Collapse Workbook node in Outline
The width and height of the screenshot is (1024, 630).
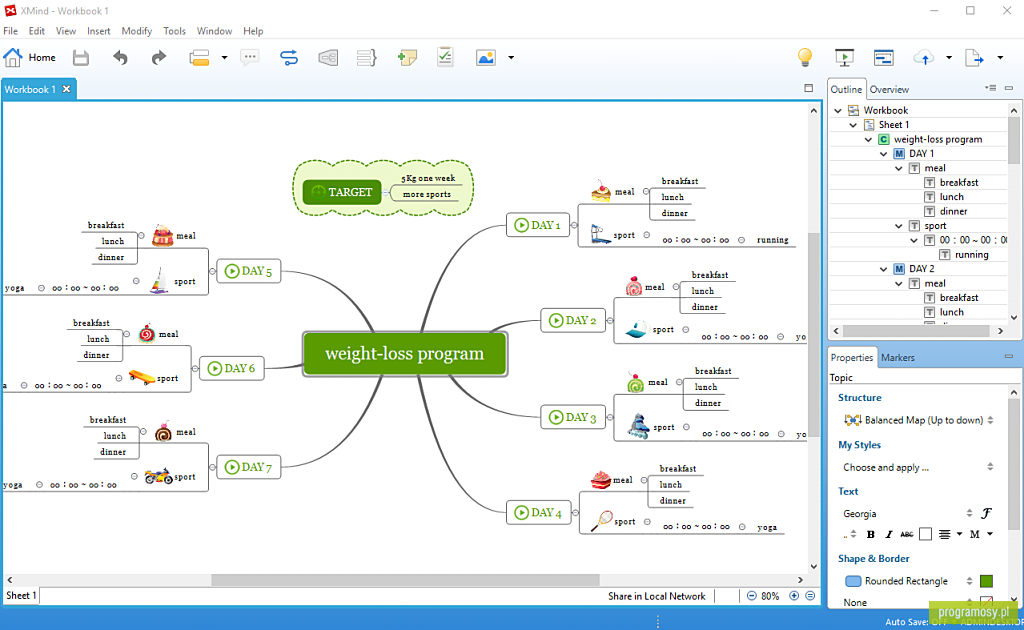pyautogui.click(x=838, y=110)
